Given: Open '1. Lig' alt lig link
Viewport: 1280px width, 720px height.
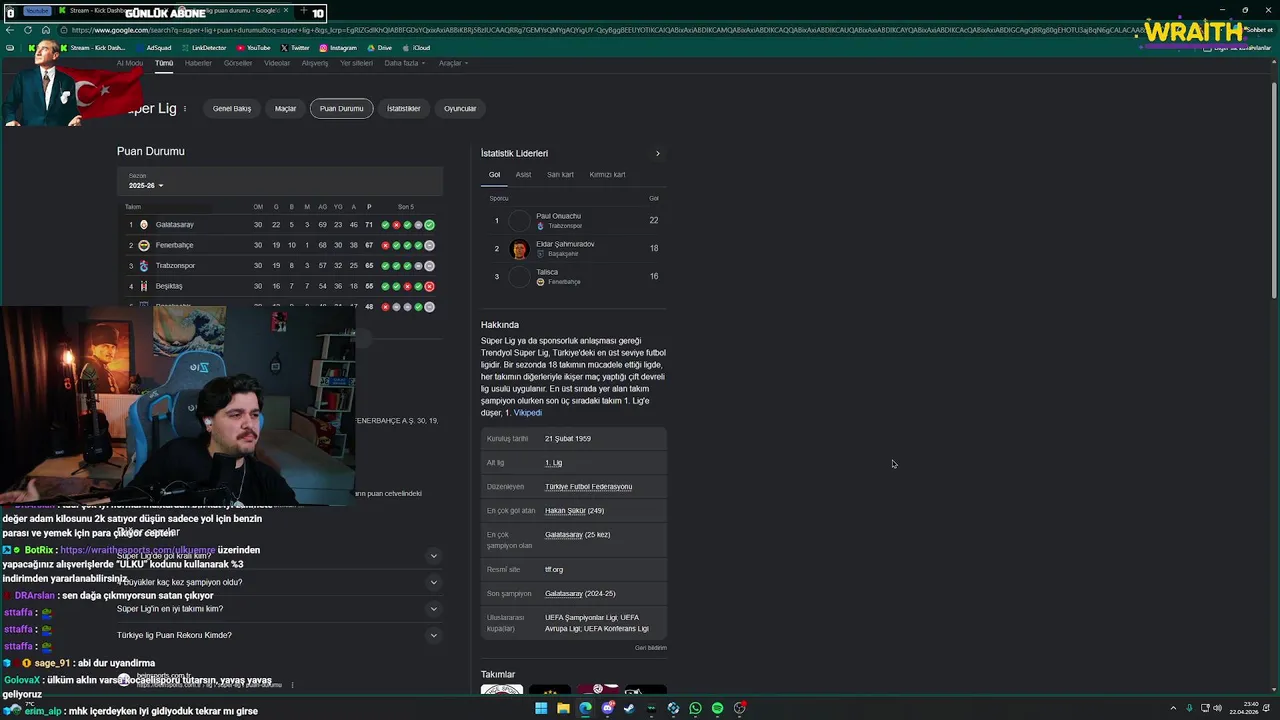Looking at the screenshot, I should coord(553,463).
